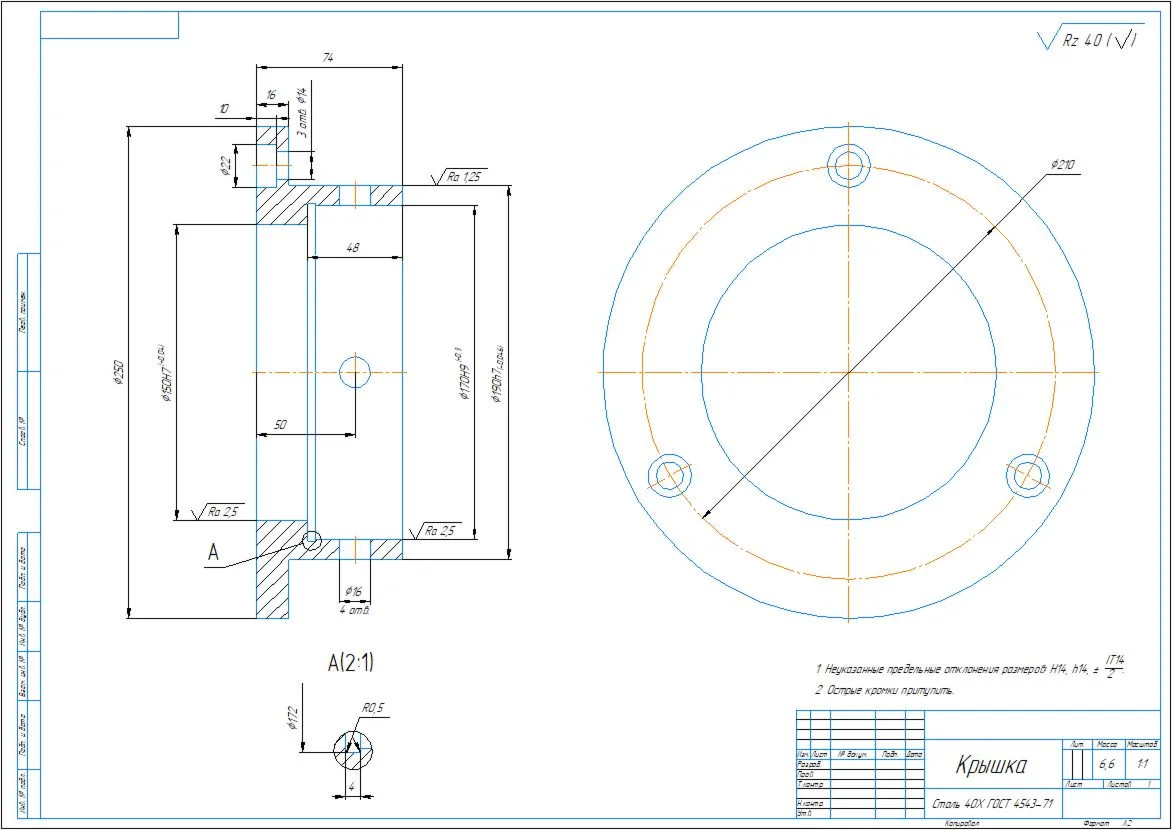This screenshot has width=1172, height=830.
Task: Click the mass value '6,6'
Action: 1106,765
